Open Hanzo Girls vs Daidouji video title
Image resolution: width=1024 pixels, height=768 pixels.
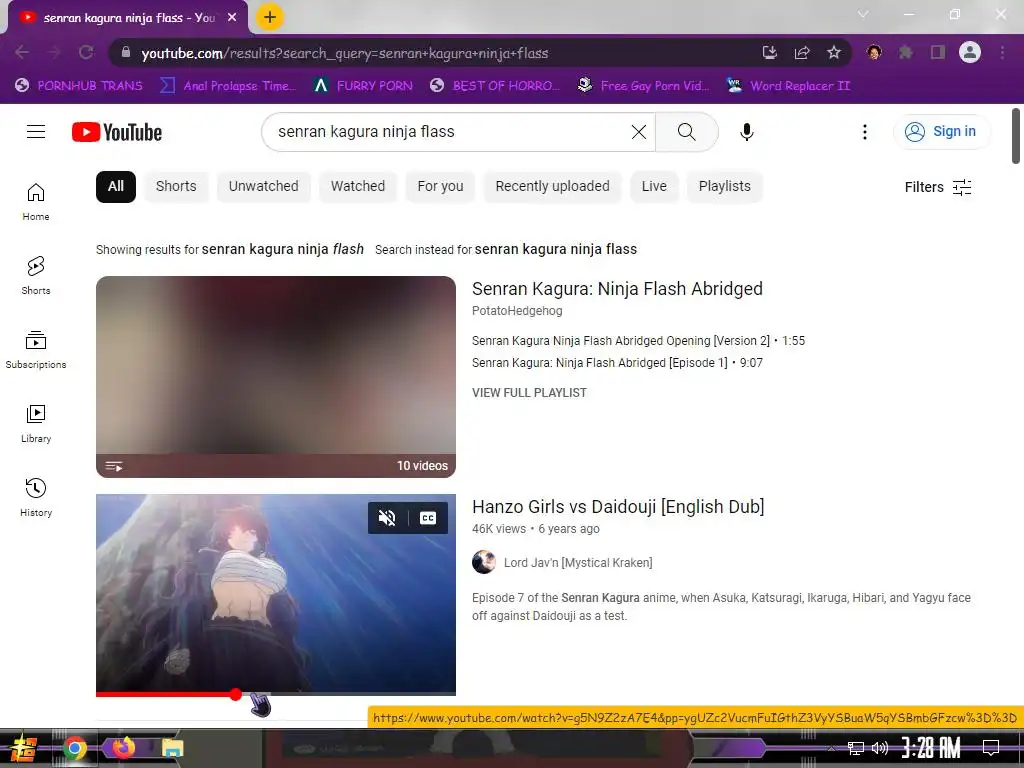coord(618,507)
